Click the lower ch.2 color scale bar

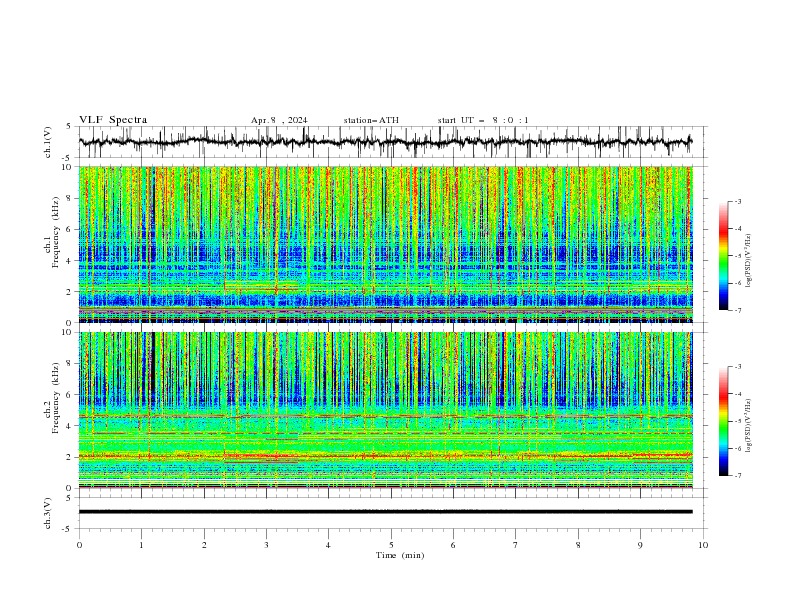pos(723,421)
